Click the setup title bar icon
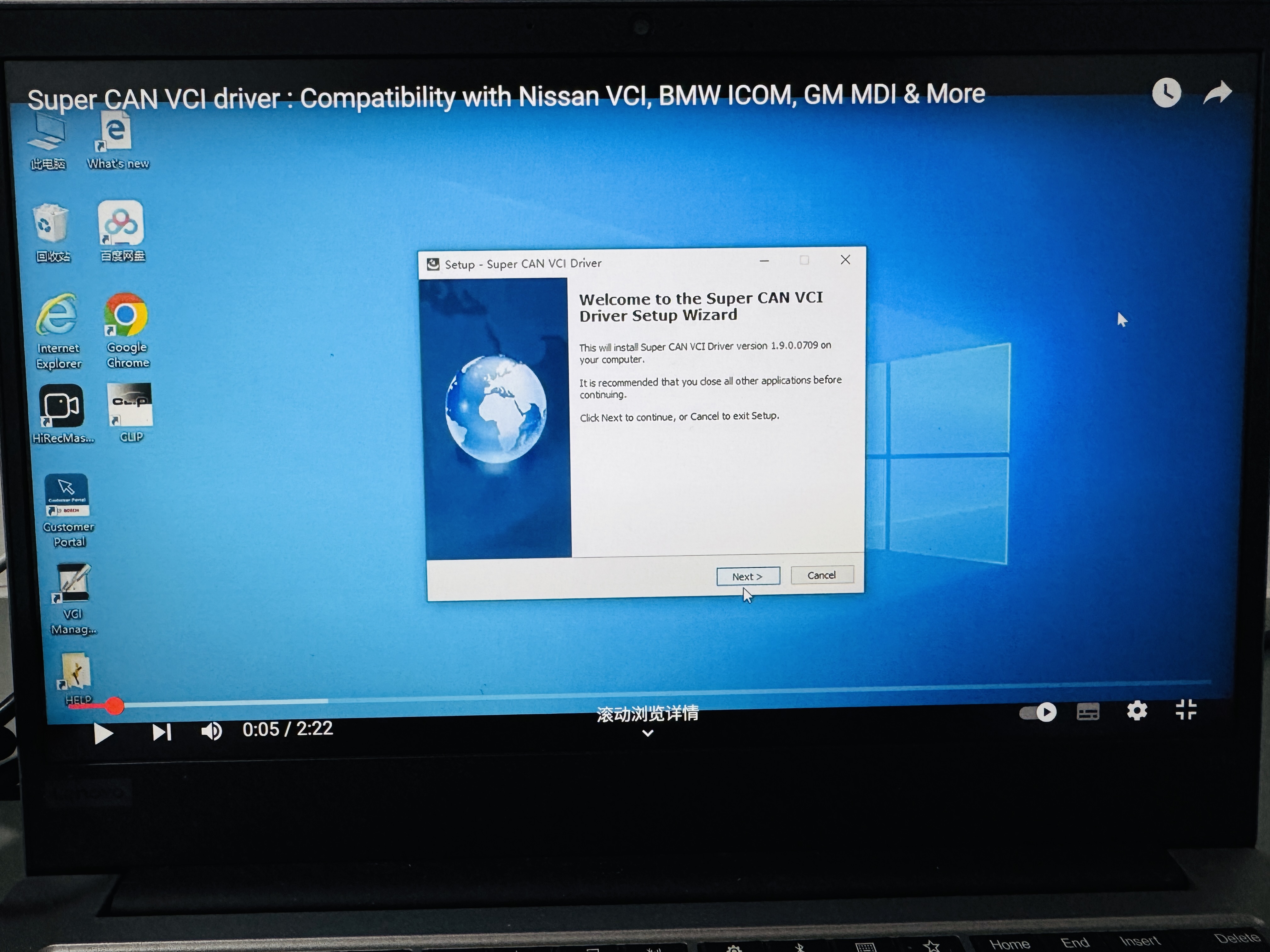The image size is (1270, 952). coord(433,264)
